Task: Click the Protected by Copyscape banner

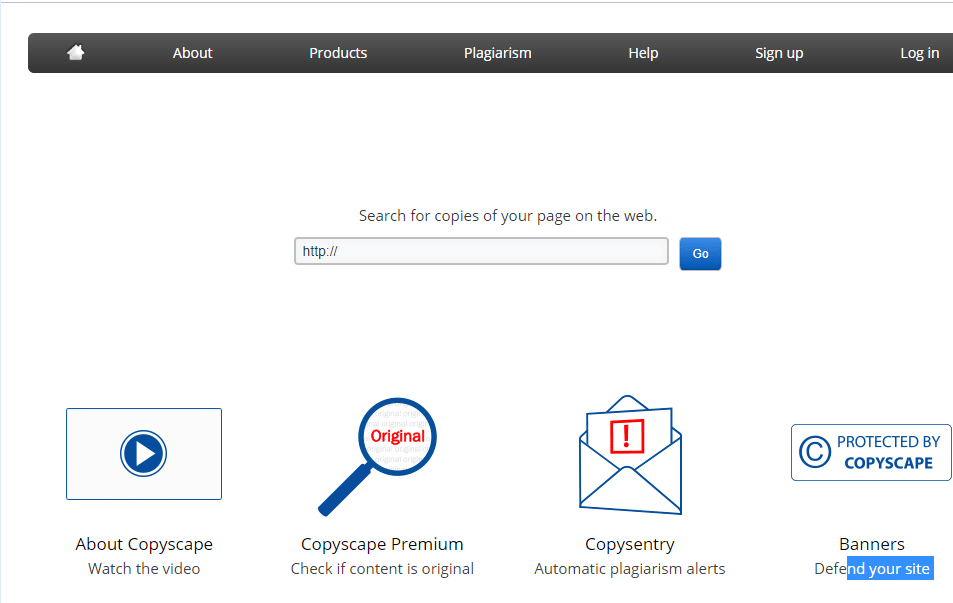Action: [871, 452]
